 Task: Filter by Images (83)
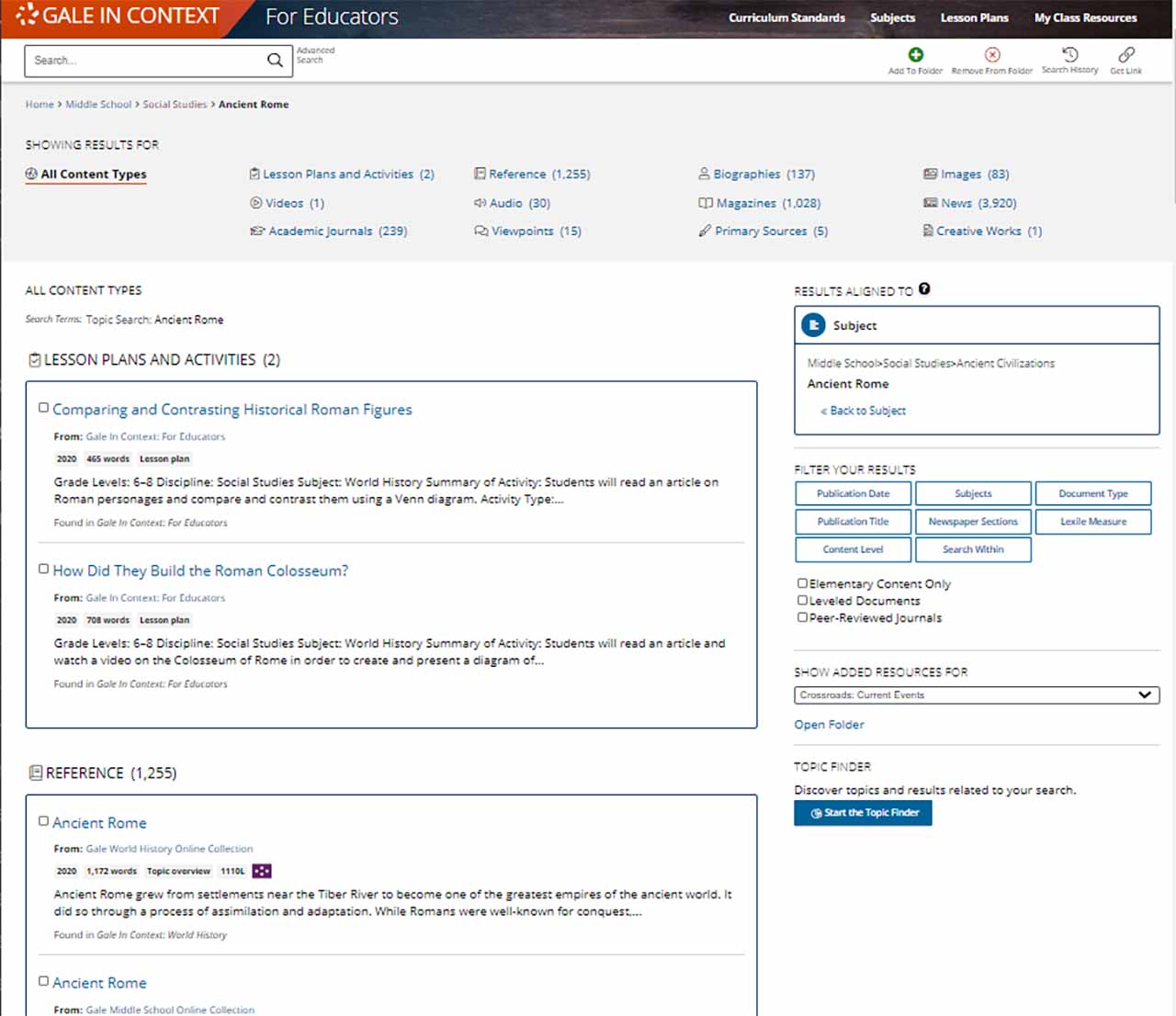point(966,174)
